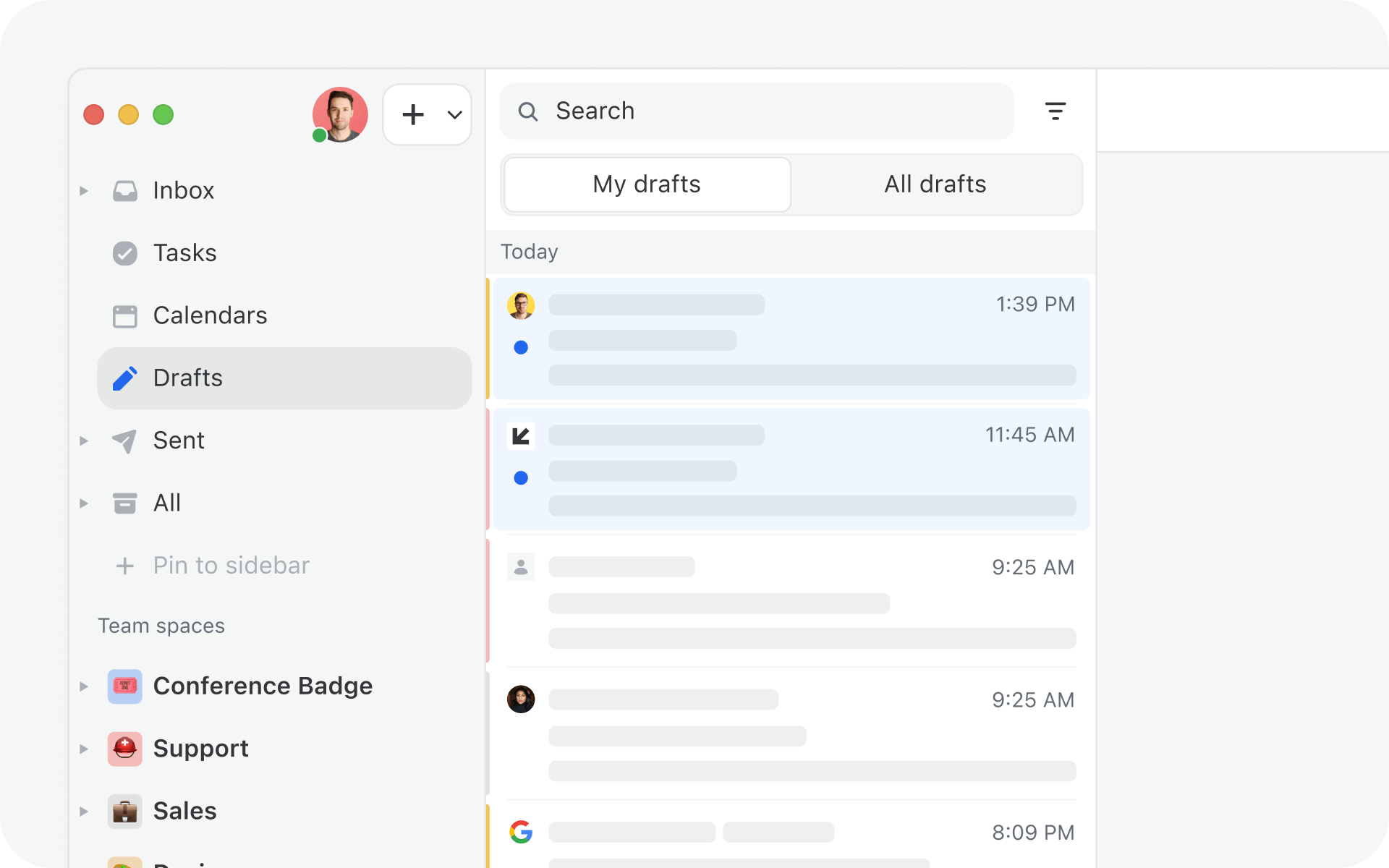Click the compose plus icon

click(413, 114)
